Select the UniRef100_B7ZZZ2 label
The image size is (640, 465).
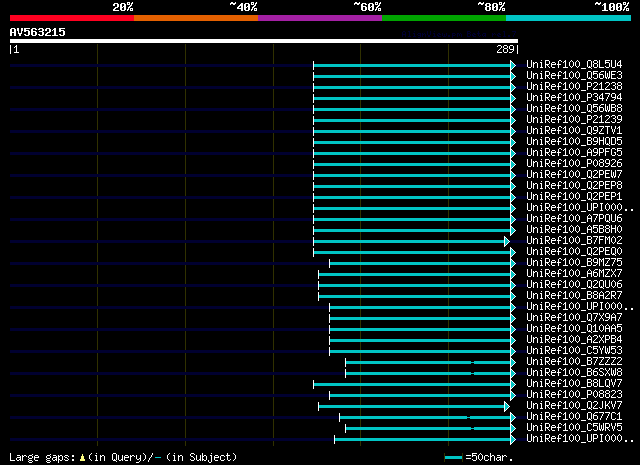[574, 362]
